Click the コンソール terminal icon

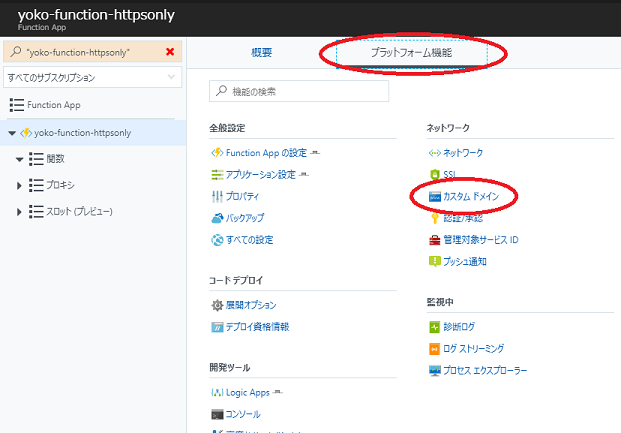tap(217, 414)
